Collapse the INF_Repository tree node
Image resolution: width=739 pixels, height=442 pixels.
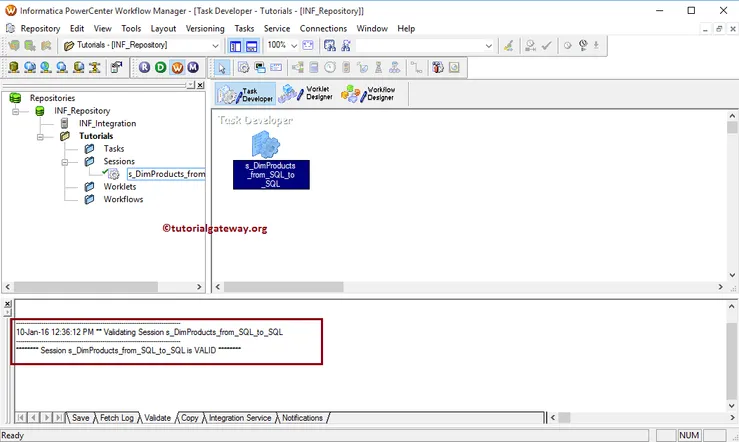tap(16, 112)
